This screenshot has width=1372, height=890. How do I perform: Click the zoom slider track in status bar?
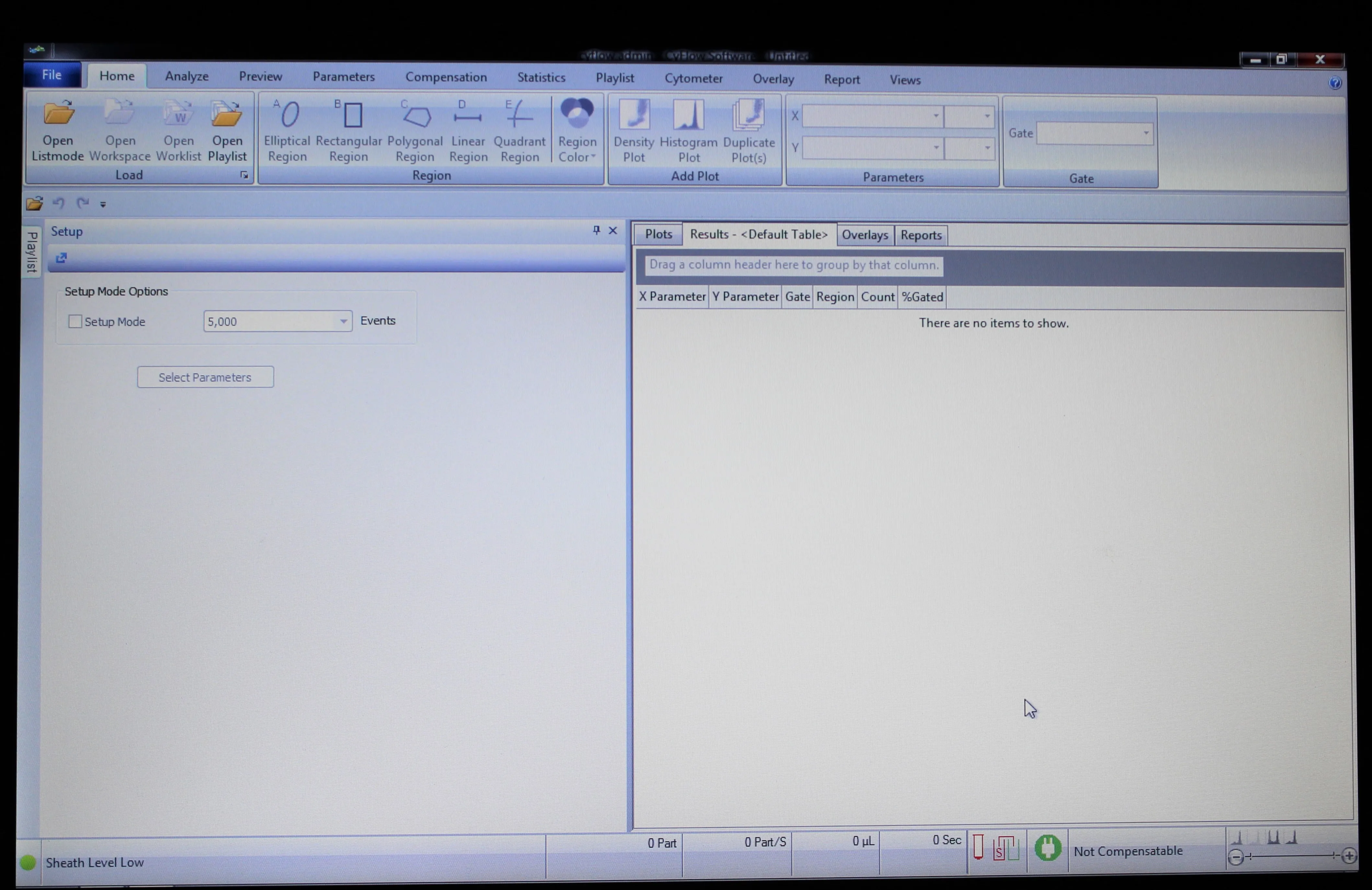pos(1292,856)
